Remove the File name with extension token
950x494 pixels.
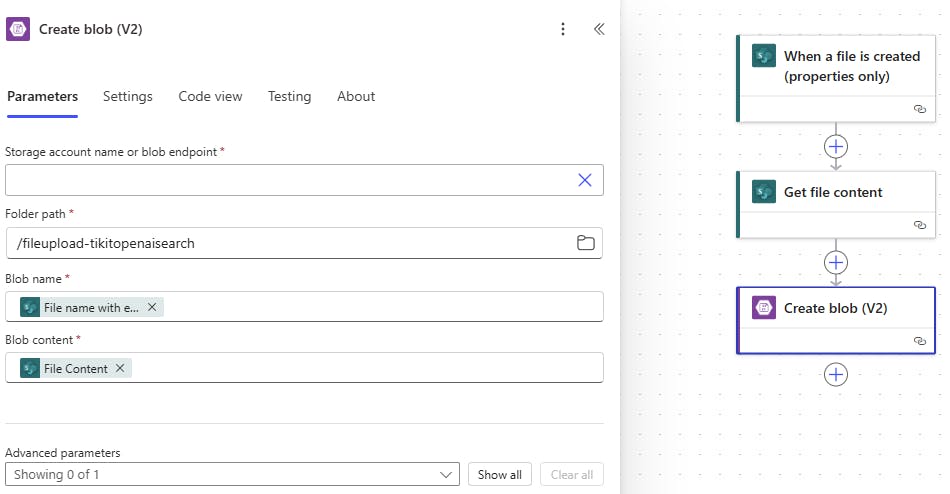click(152, 307)
